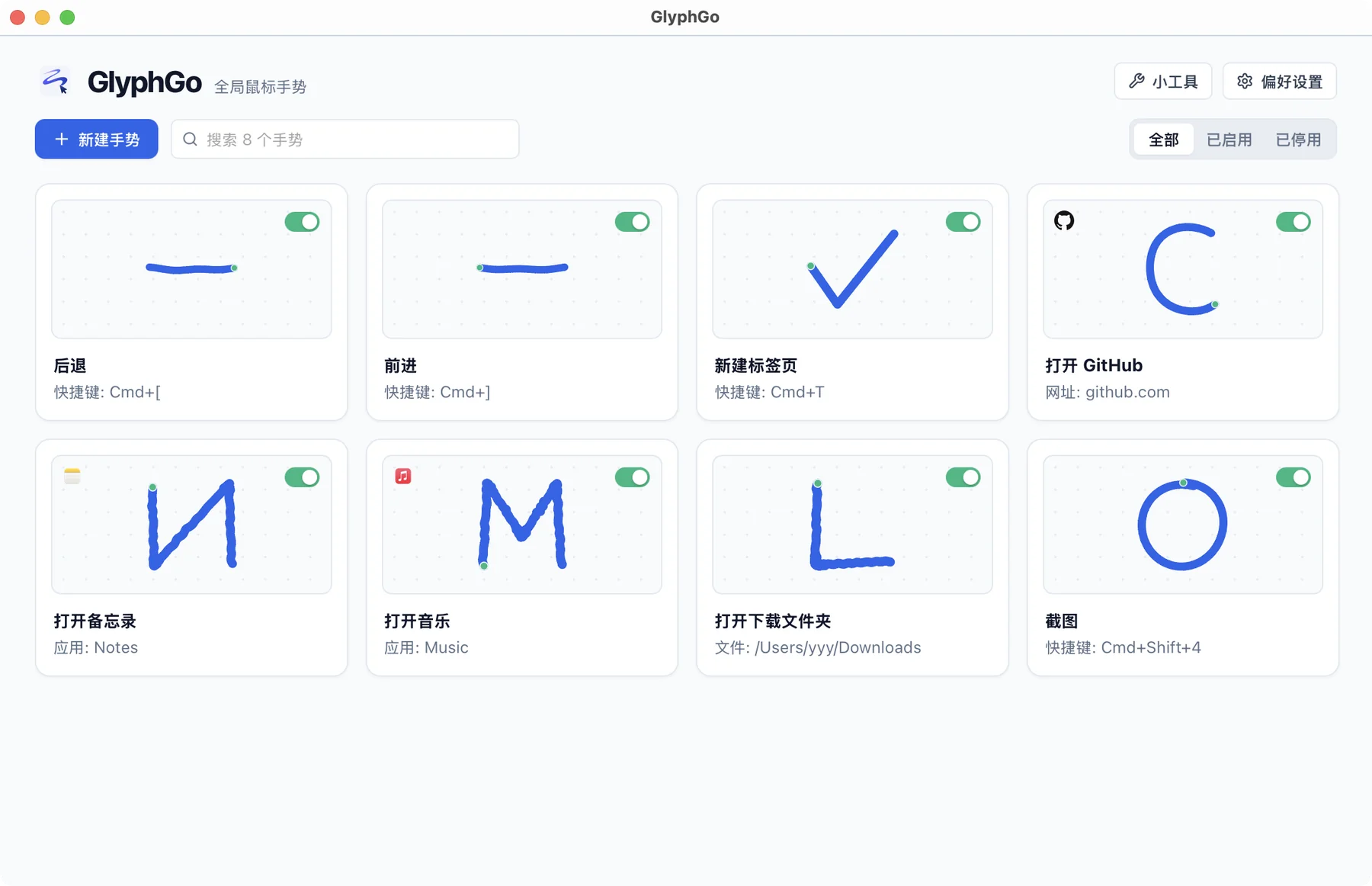Open the L-shaped gesture preview for 打开下载文件夹

point(852,525)
